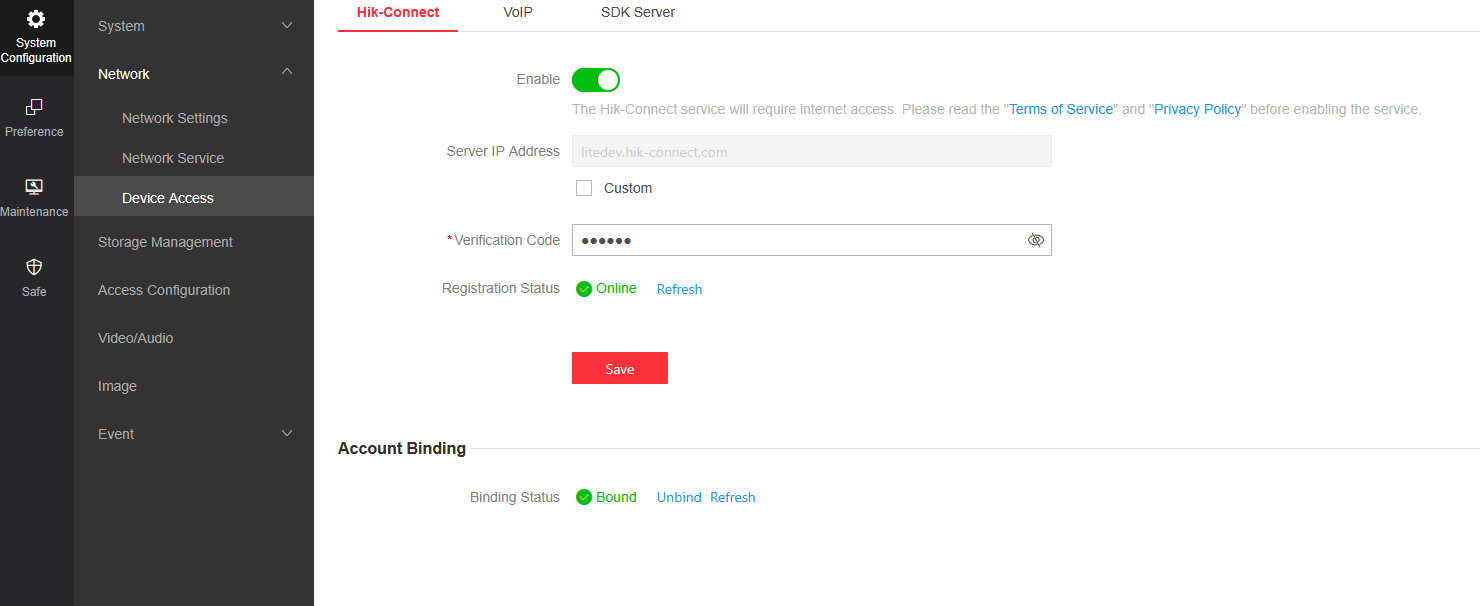Click the Bound status text
The height and width of the screenshot is (606, 1480).
tap(616, 497)
